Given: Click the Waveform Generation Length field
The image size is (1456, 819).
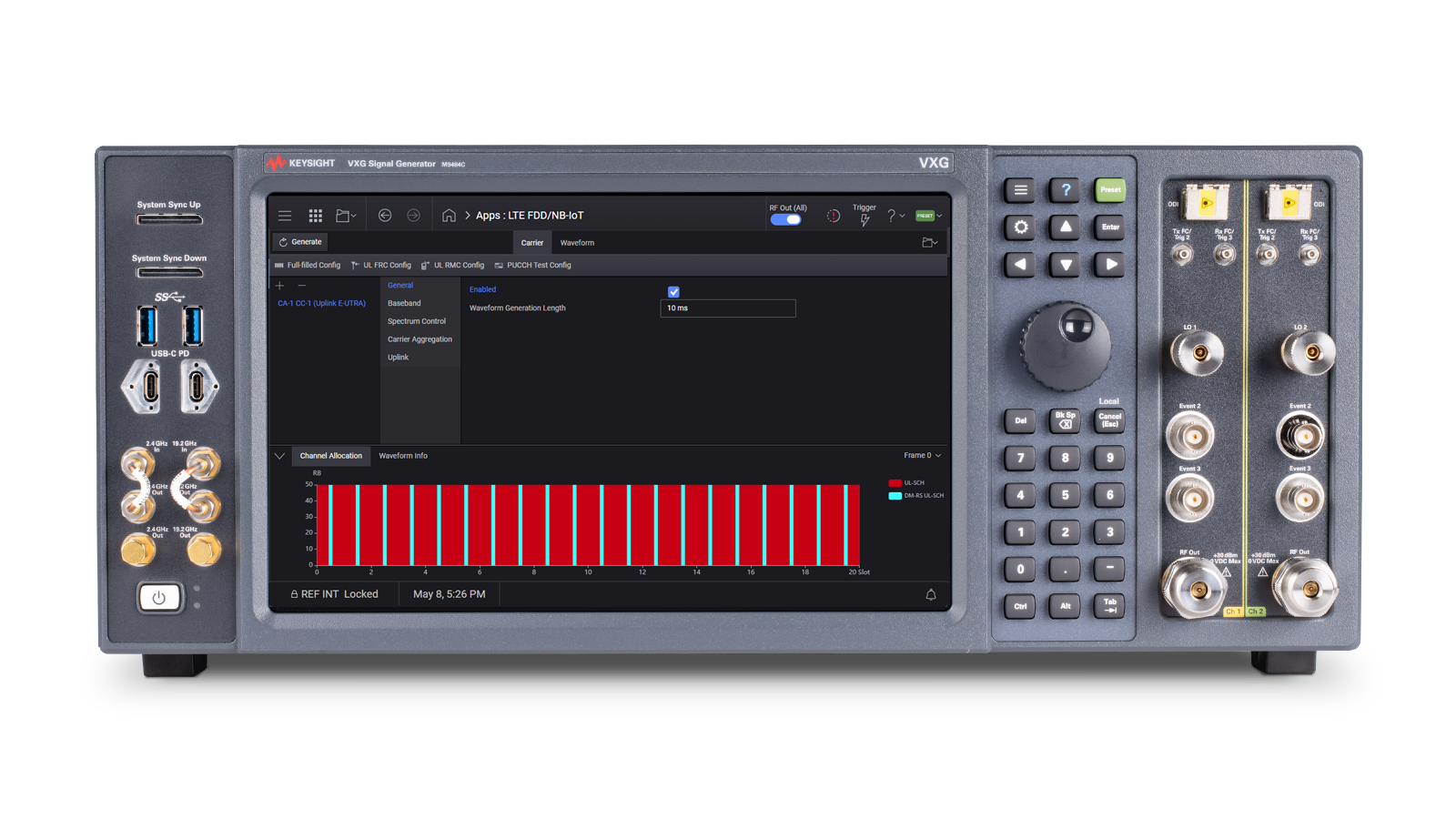Looking at the screenshot, I should point(728,308).
